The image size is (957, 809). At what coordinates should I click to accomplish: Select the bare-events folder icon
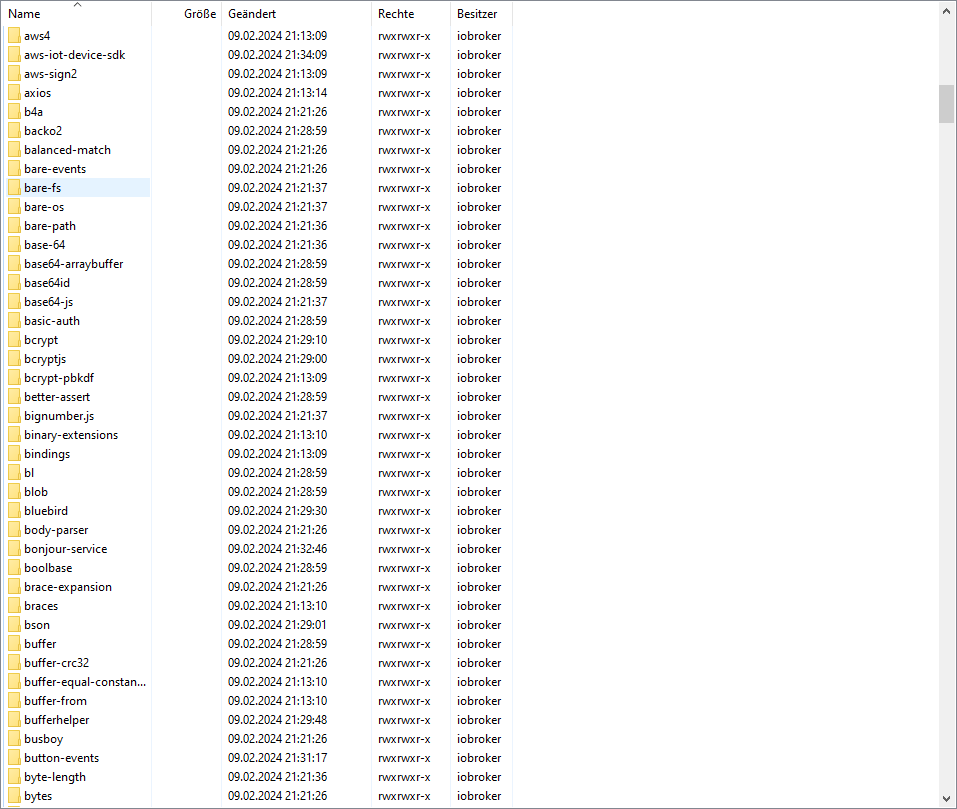tap(15, 169)
